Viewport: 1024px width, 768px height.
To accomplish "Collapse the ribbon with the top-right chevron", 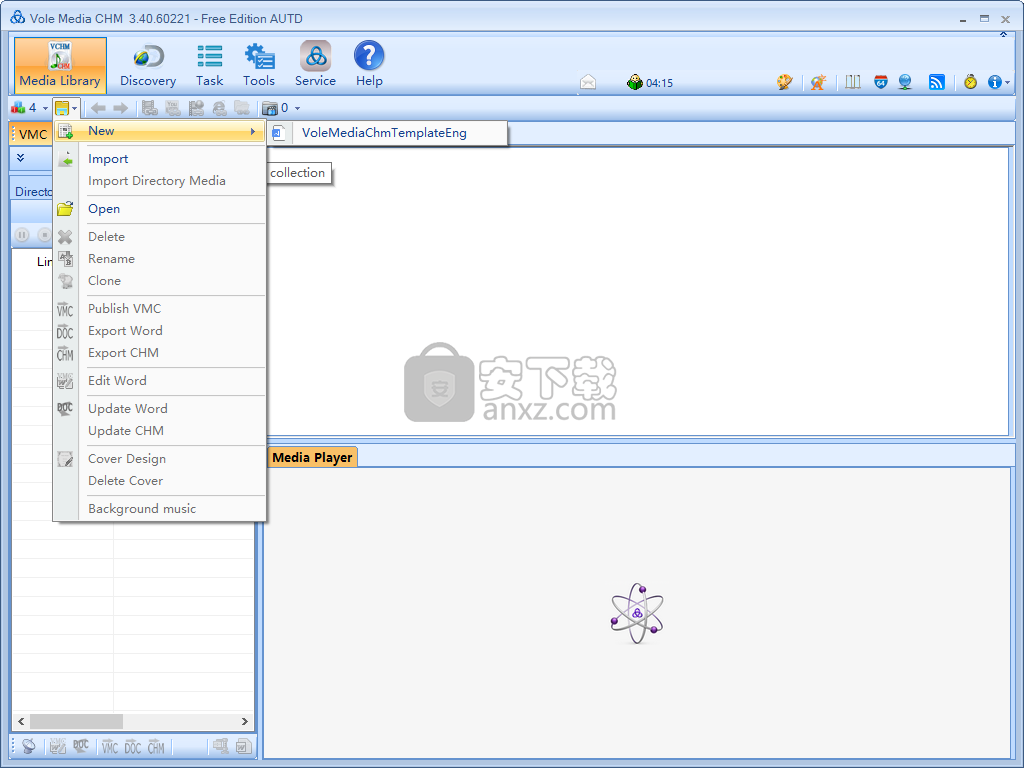I will pyautogui.click(x=1003, y=35).
